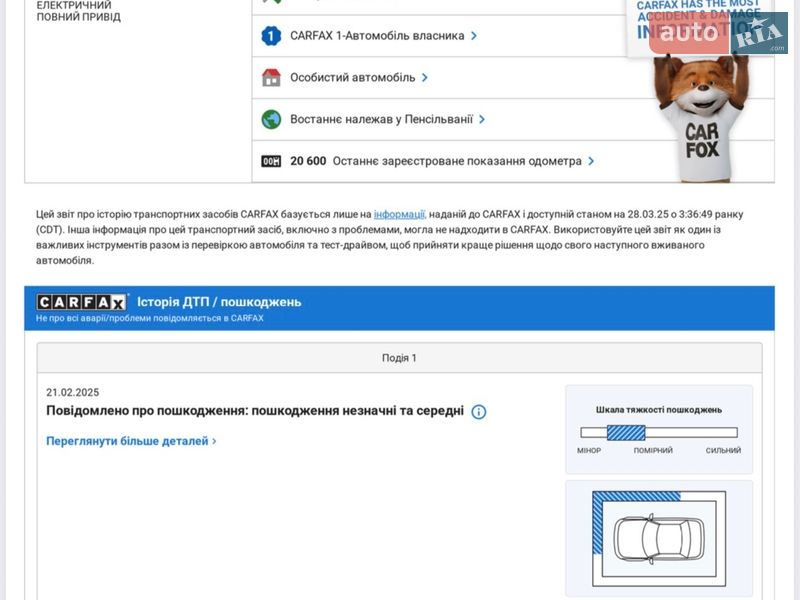Follow the інформації hyperlink in report text
800x600 pixels.
click(399, 214)
